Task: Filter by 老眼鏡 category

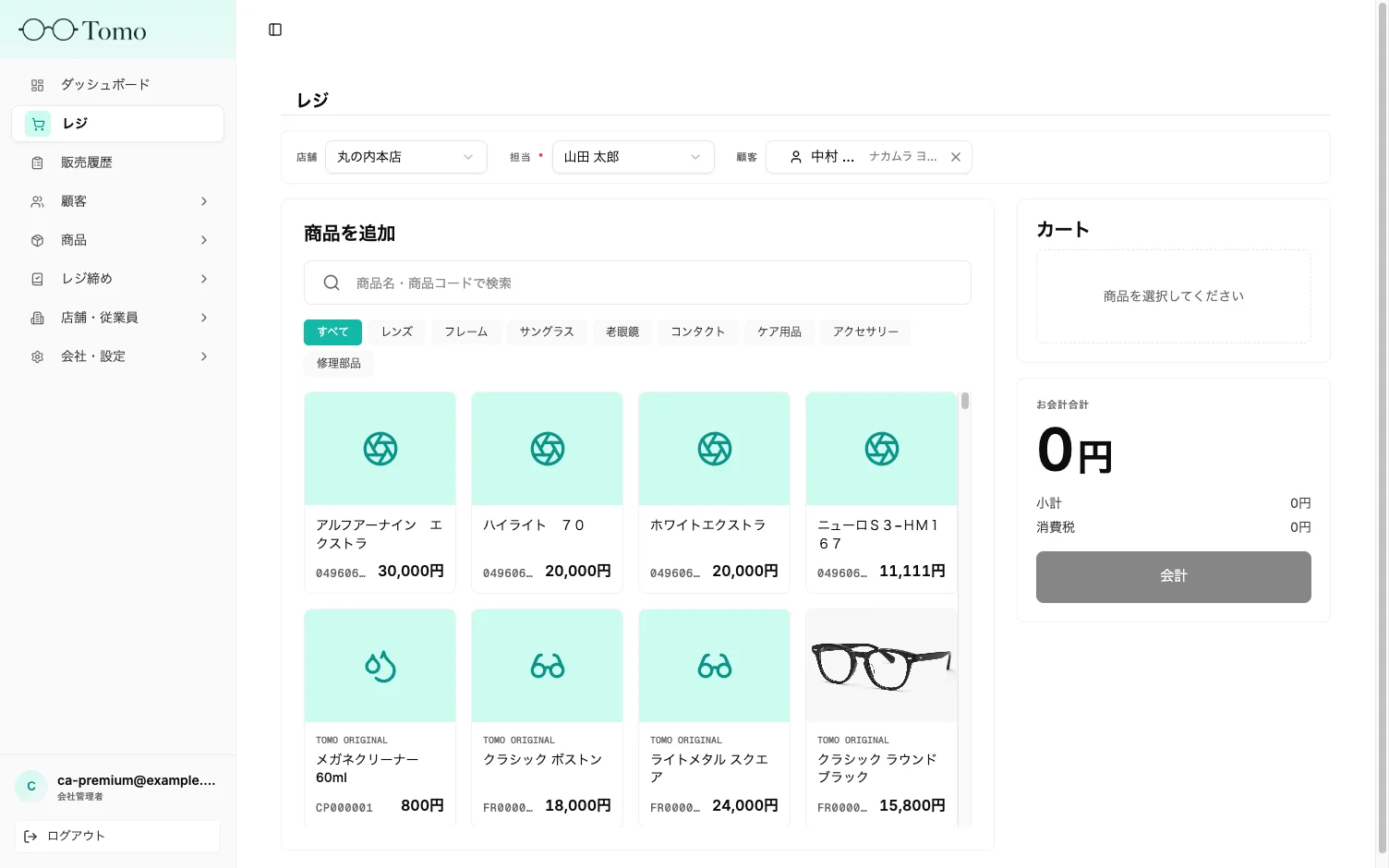Action: [x=622, y=332]
